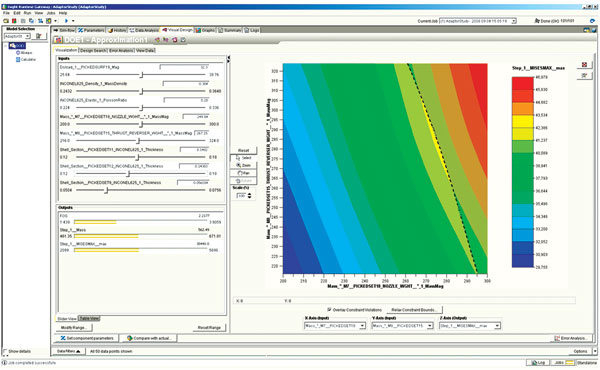600x370 pixels.
Task: Adjust the NOZZLE_WGHT mass slider
Action: pyautogui.click(x=141, y=124)
